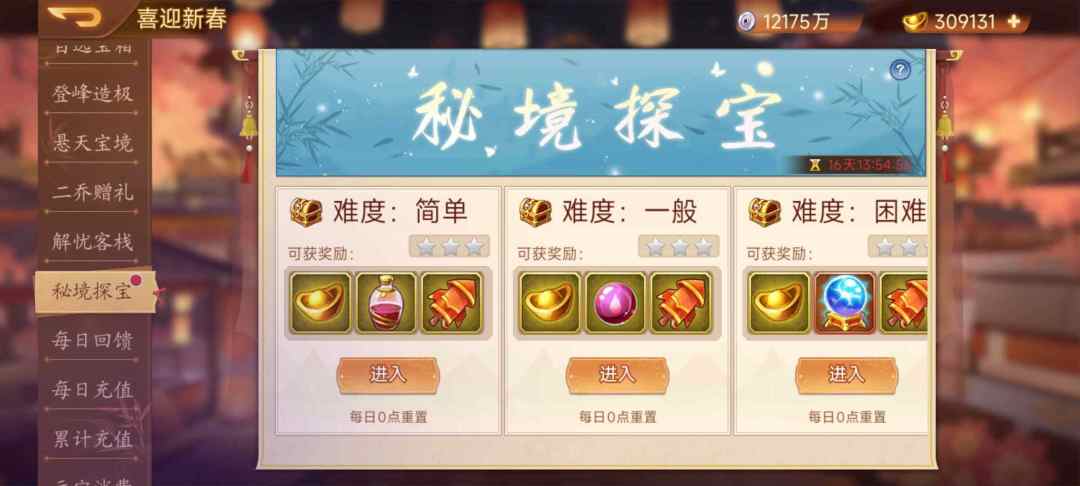Image resolution: width=1080 pixels, height=486 pixels.
Task: Tap the plus icon beside gold ingots
Action: tap(1013, 21)
